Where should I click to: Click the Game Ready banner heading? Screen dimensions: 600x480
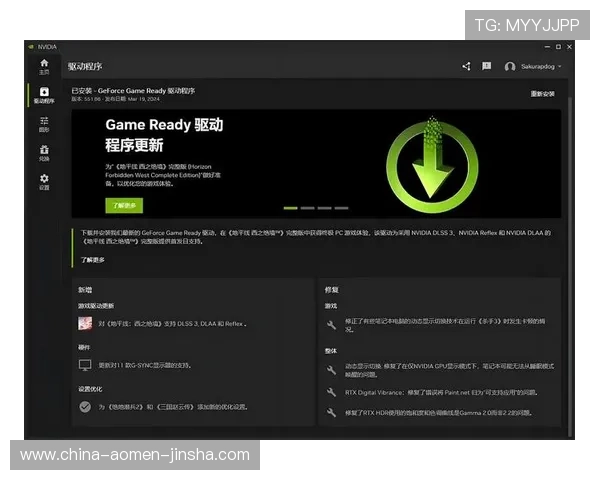coord(164,135)
